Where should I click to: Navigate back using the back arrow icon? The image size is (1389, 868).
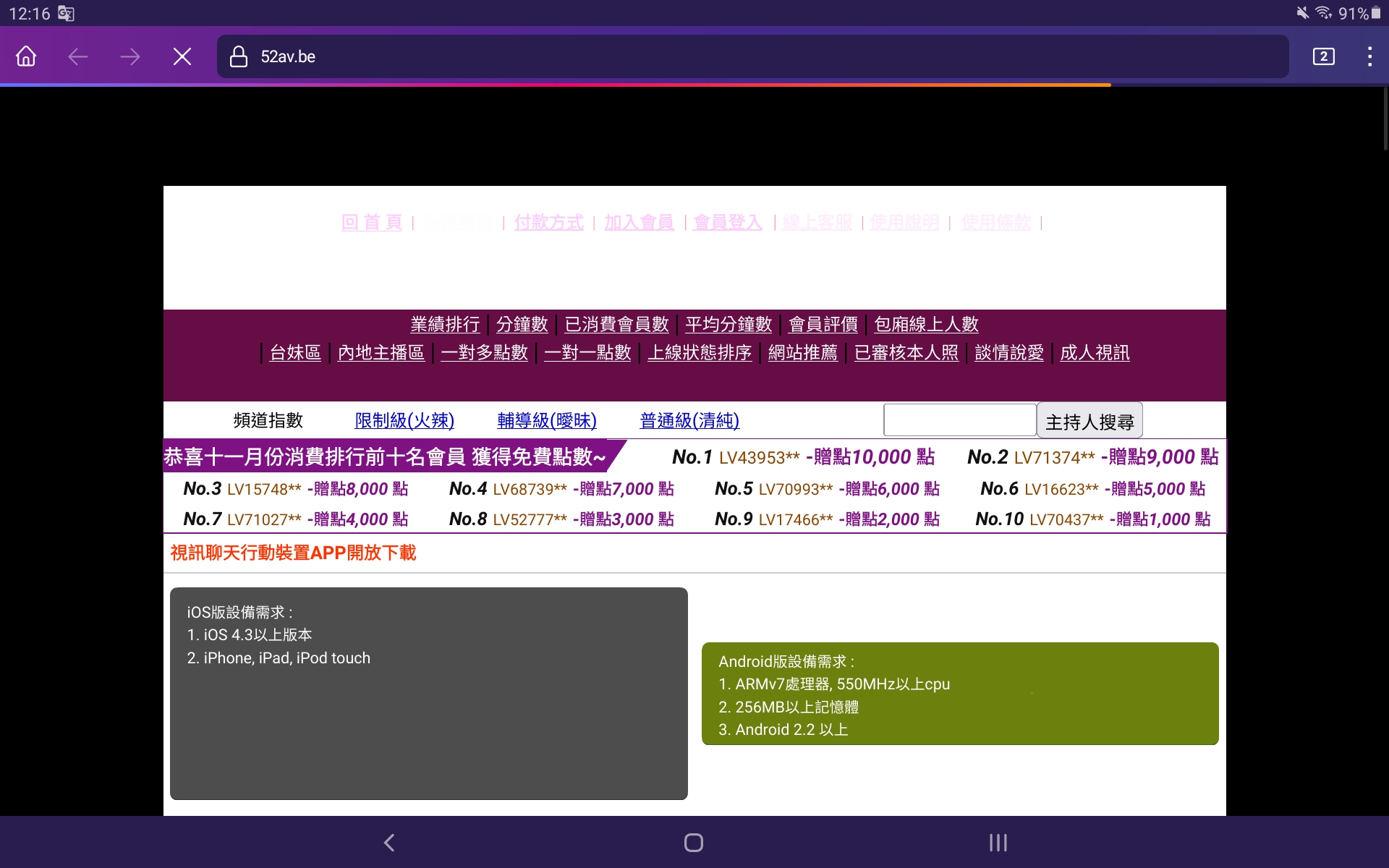coord(77,56)
